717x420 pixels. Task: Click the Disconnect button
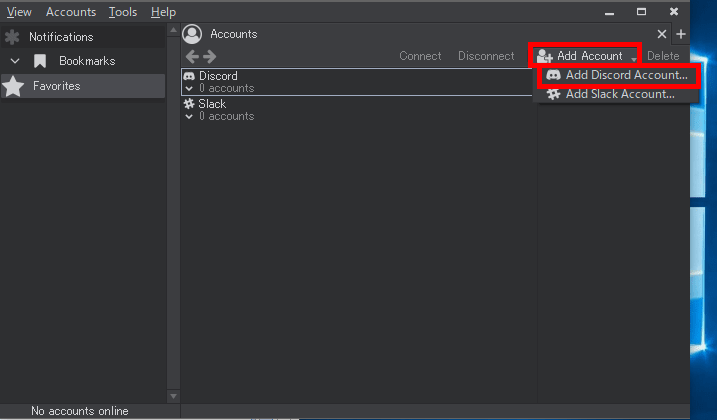tap(486, 56)
